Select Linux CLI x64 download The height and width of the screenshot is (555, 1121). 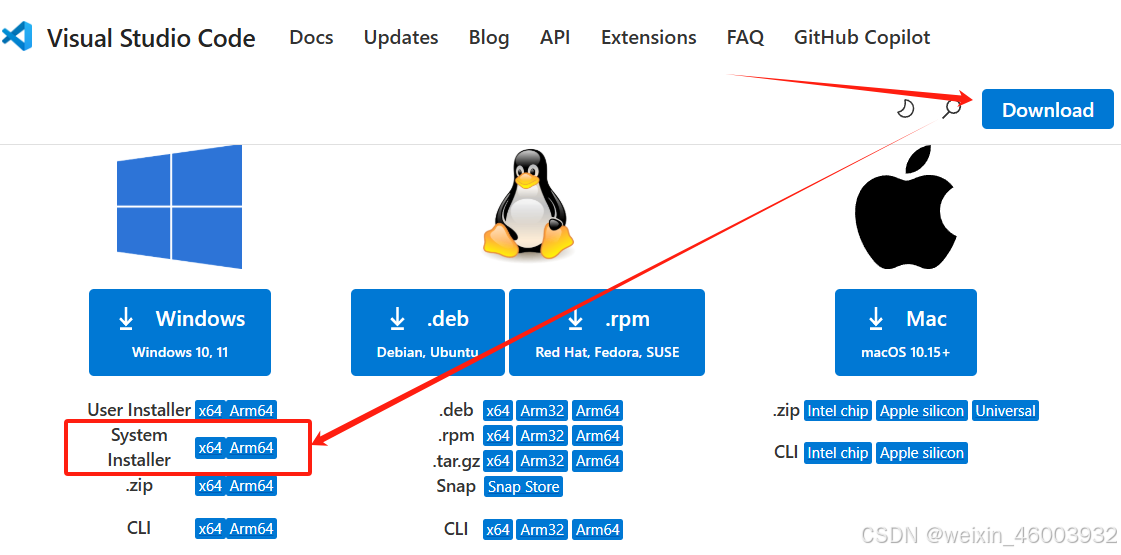498,529
